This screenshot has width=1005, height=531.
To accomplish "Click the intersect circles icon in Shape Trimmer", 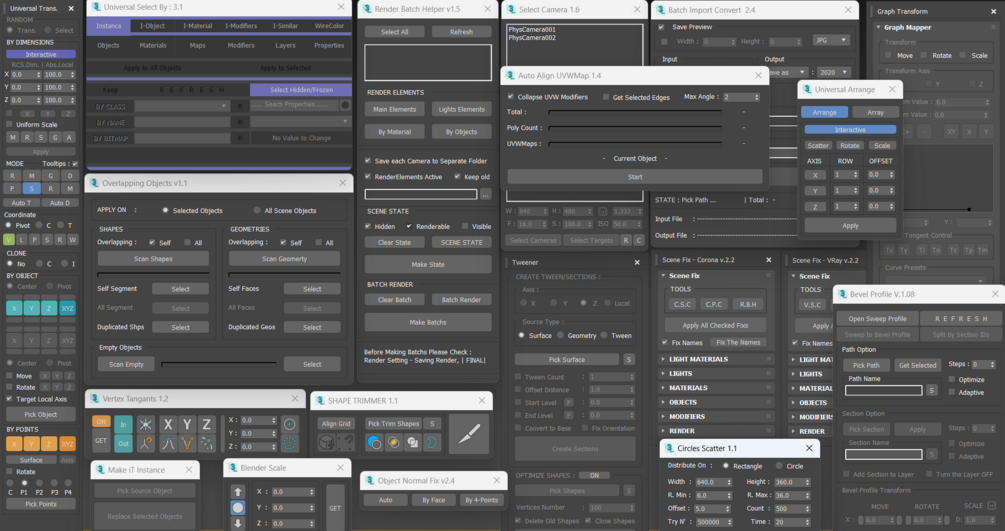I will click(394, 442).
